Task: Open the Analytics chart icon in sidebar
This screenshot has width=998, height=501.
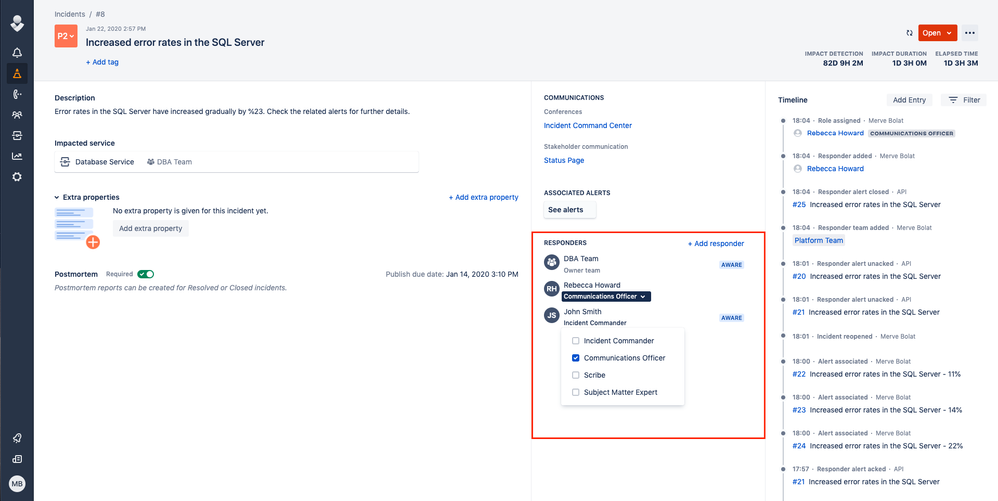Action: coord(17,156)
